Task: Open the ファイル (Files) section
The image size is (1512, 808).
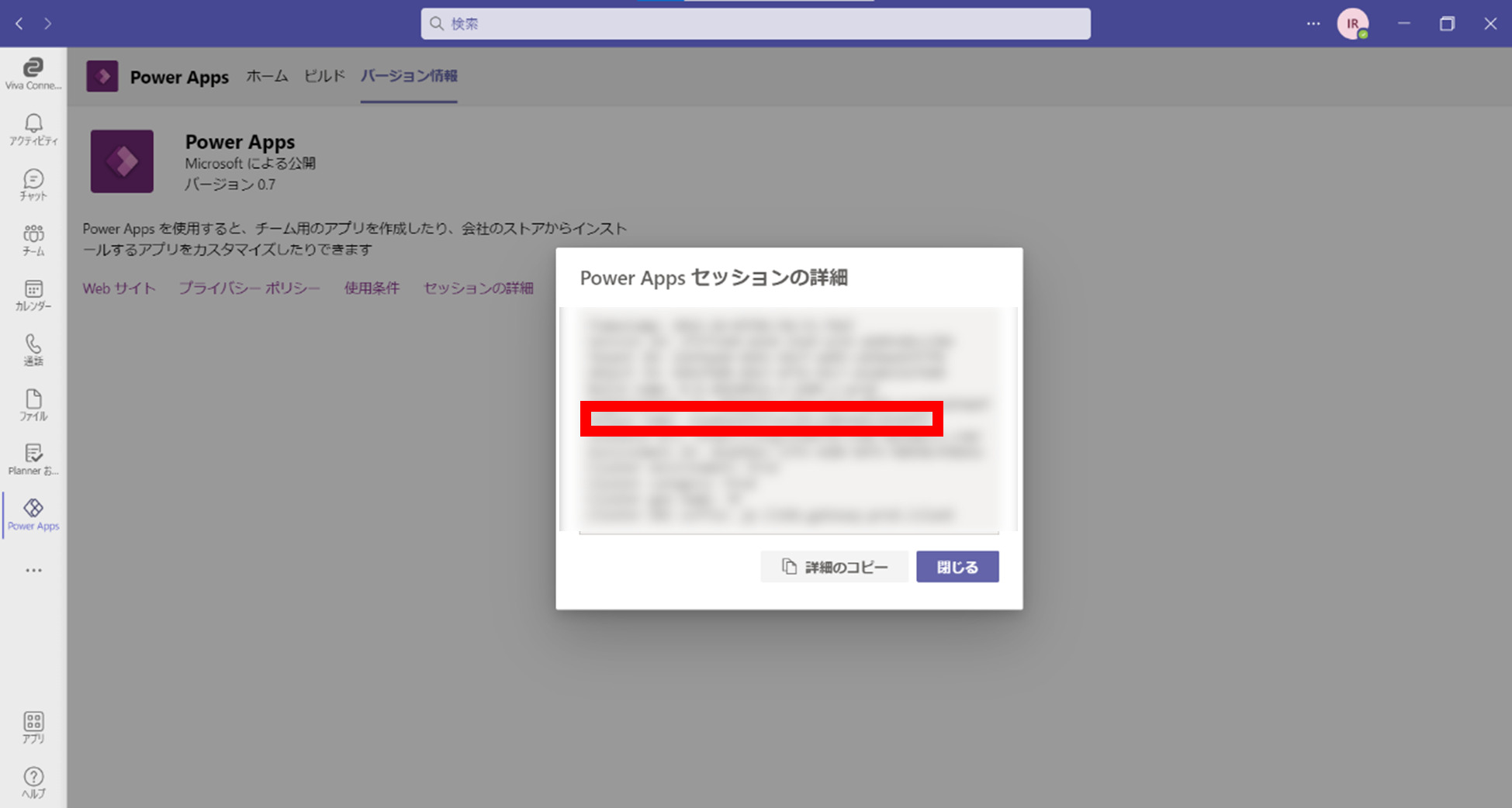Action: coord(33,404)
